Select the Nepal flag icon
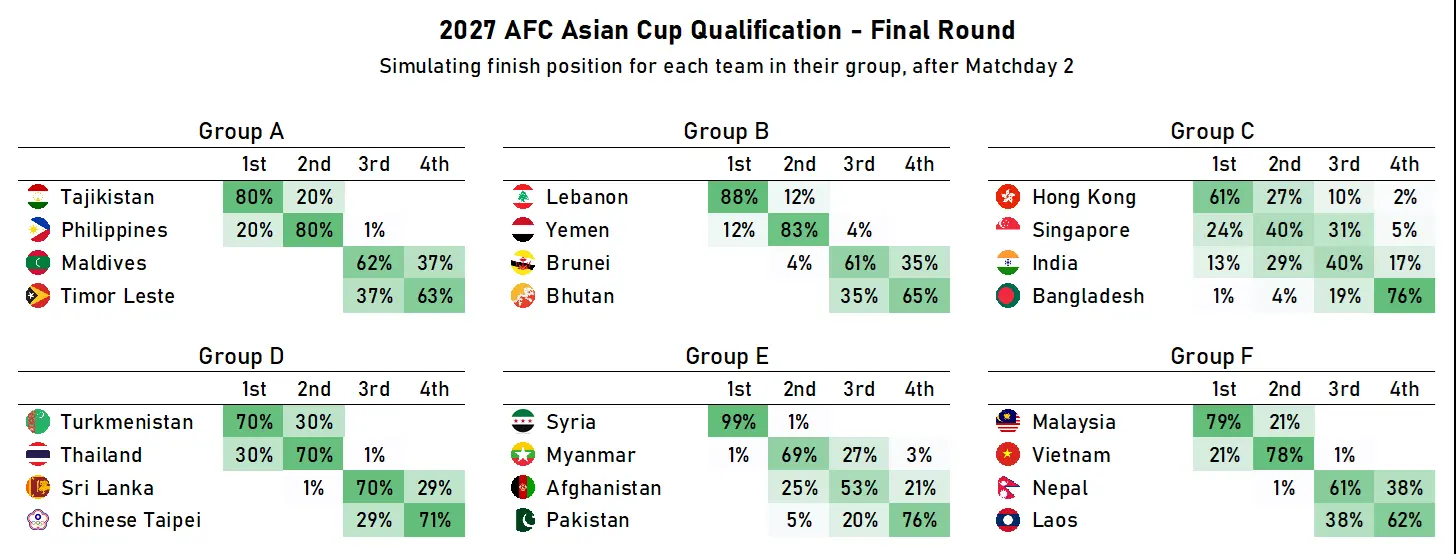 tap(1008, 488)
